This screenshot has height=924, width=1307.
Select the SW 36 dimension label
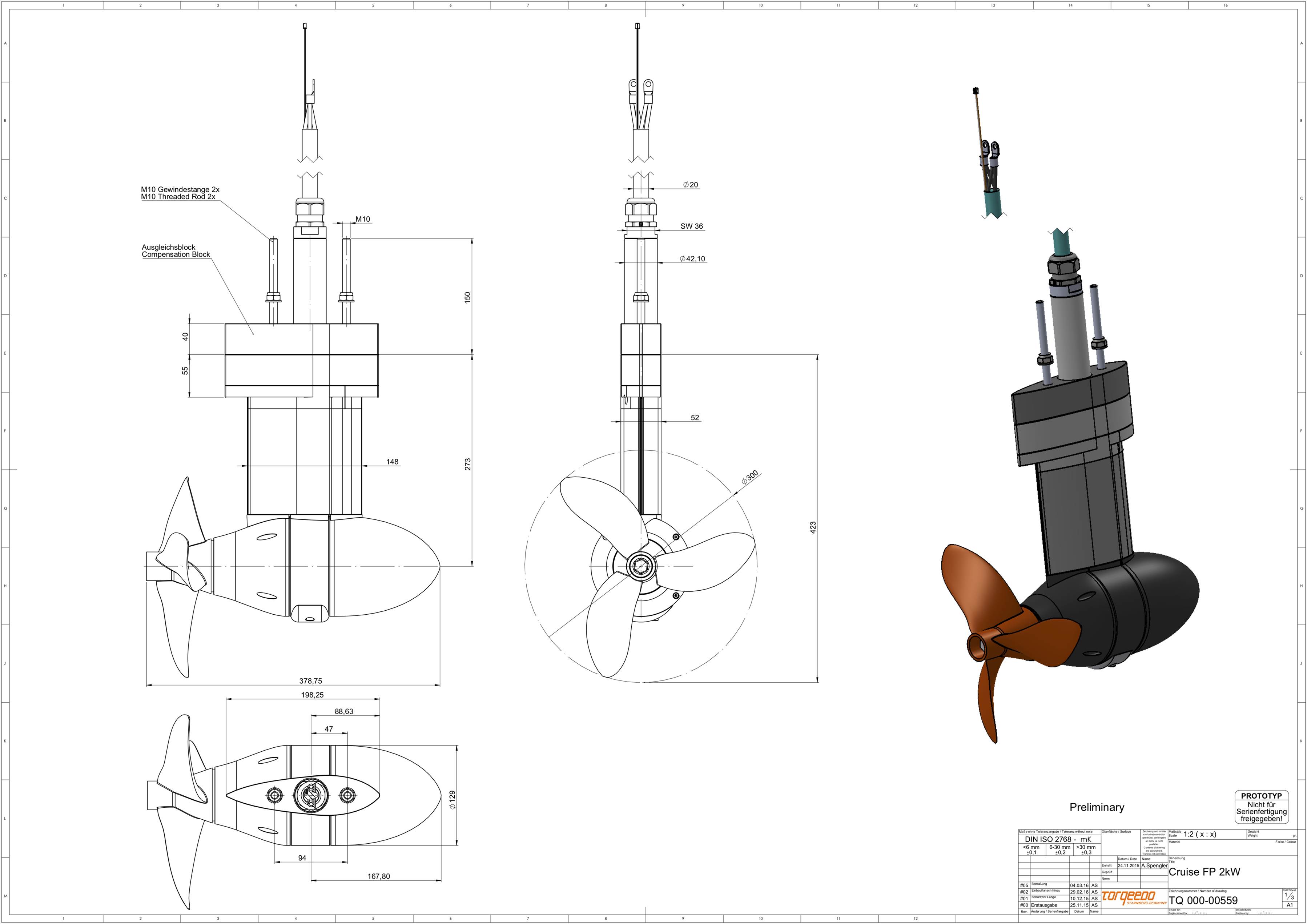pos(692,226)
